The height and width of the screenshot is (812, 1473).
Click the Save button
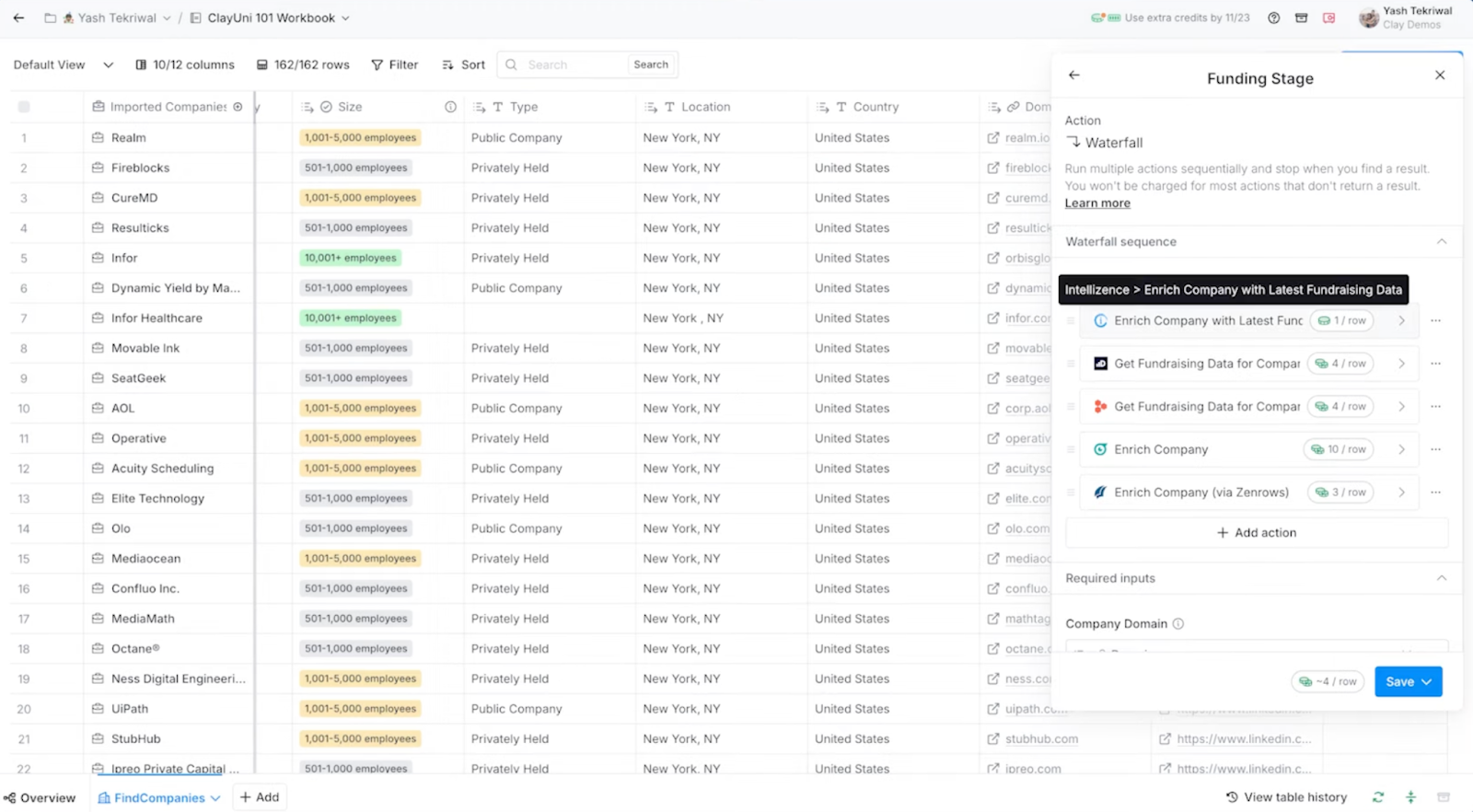[1408, 682]
